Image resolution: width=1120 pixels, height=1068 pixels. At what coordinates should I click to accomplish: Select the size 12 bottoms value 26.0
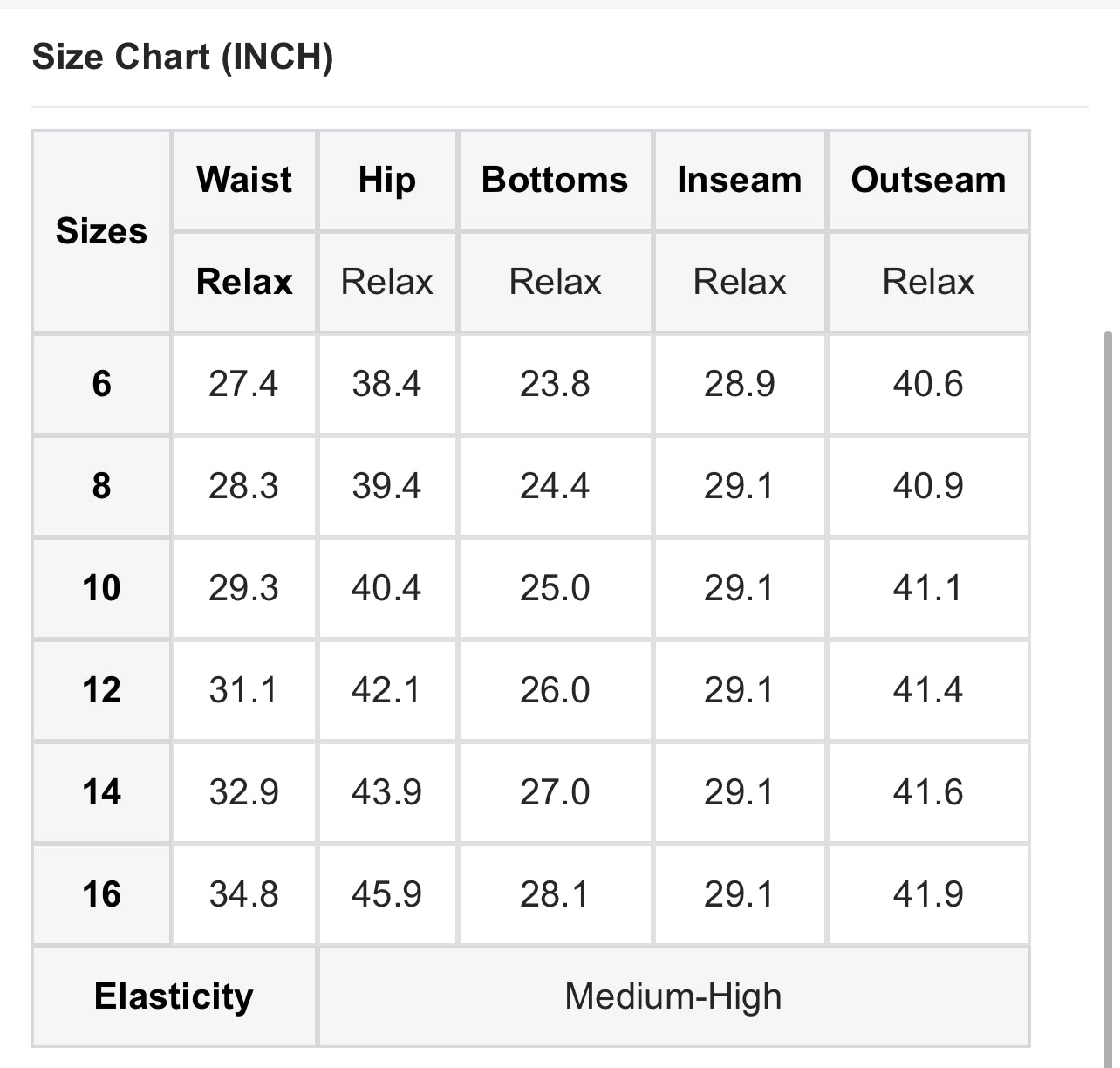pos(555,690)
